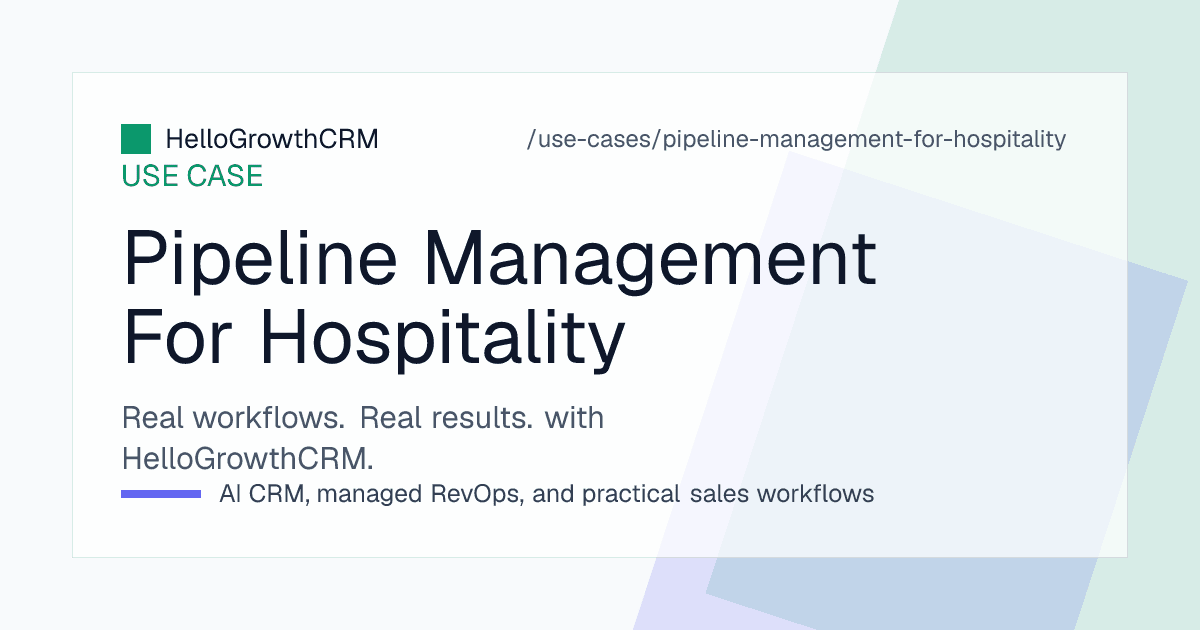This screenshot has height=630, width=1200.
Task: Click the 'AI CRM, managed RevOps' tagline
Action: click(x=546, y=494)
